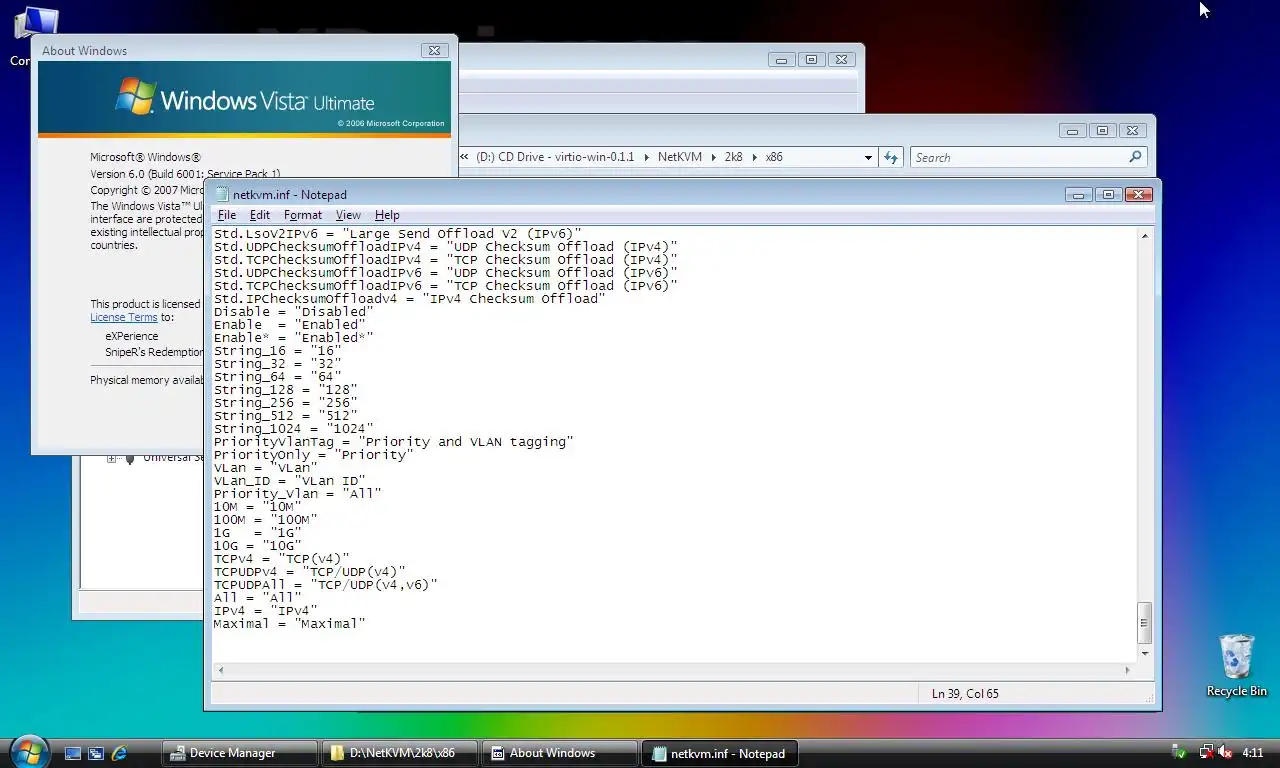This screenshot has height=768, width=1280.
Task: Launch Internet Explorer from Quick Launch
Action: pos(119,753)
